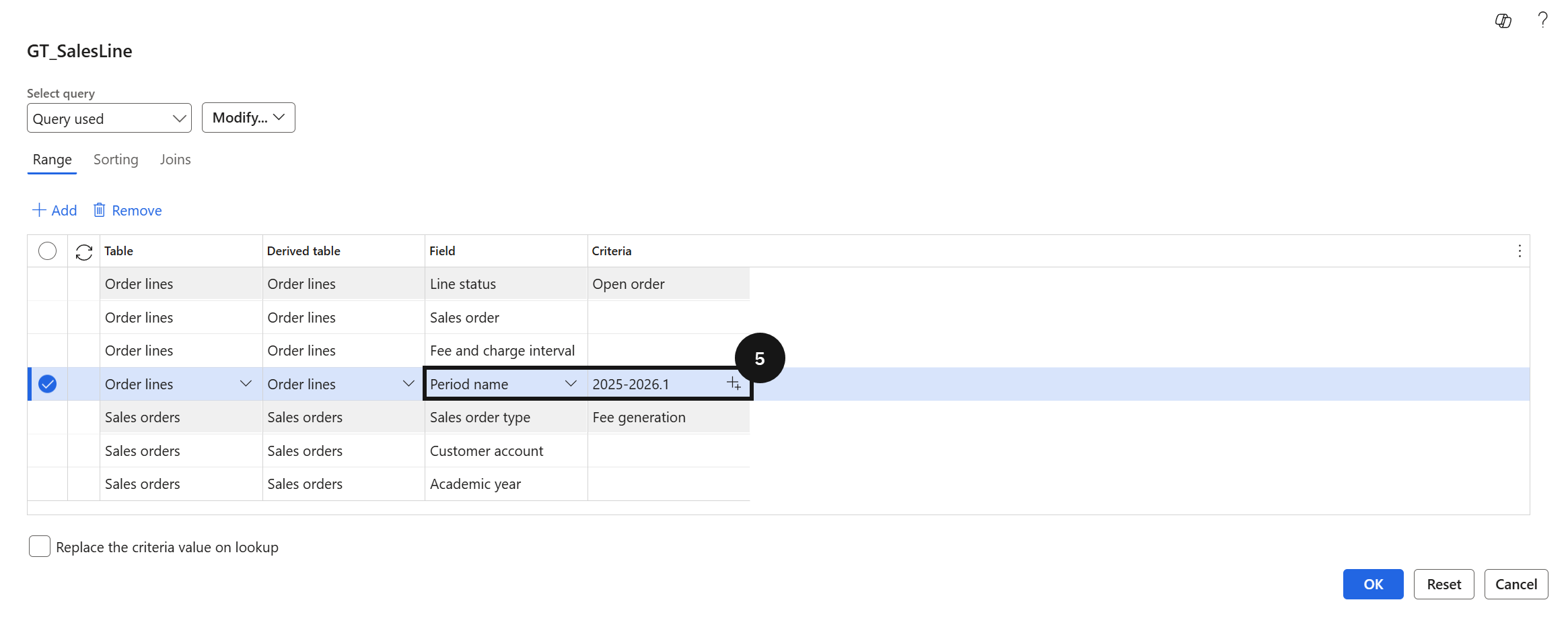The height and width of the screenshot is (629, 1568).
Task: Click the row selector for the Academic year row
Action: (47, 484)
